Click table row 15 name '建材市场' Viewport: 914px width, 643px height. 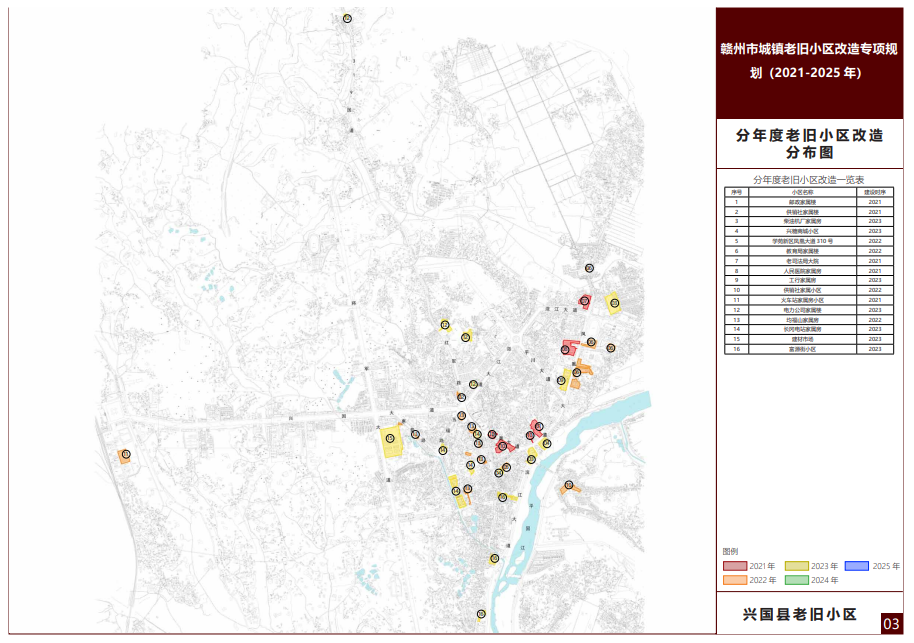click(803, 339)
